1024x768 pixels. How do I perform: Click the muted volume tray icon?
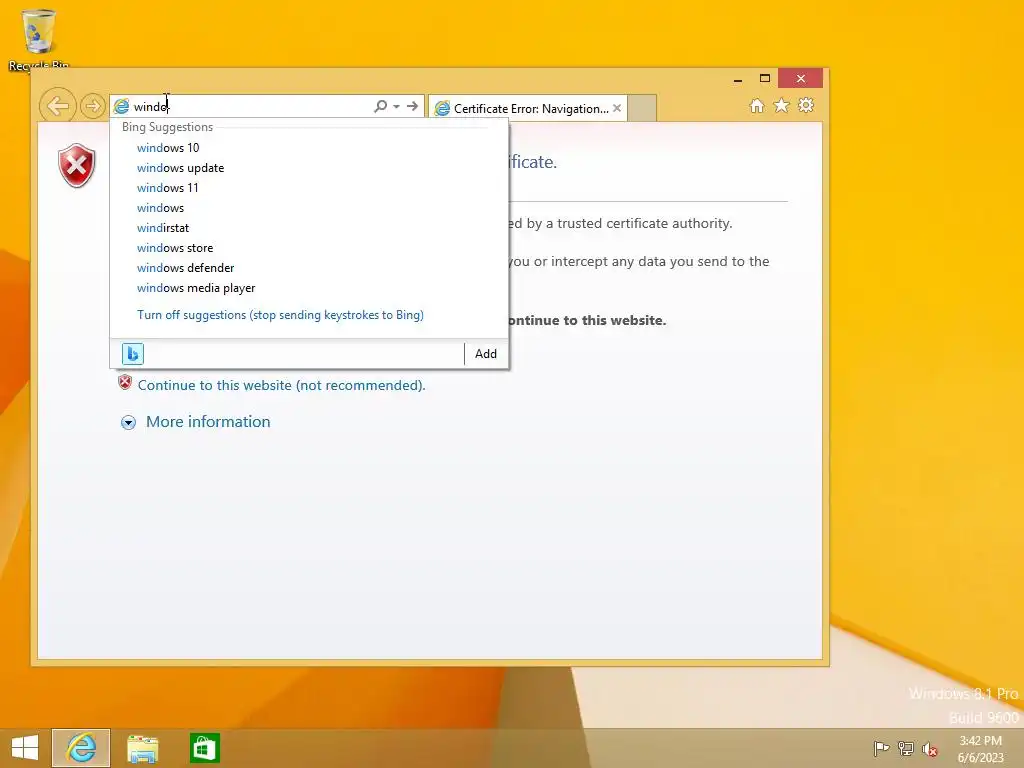930,749
